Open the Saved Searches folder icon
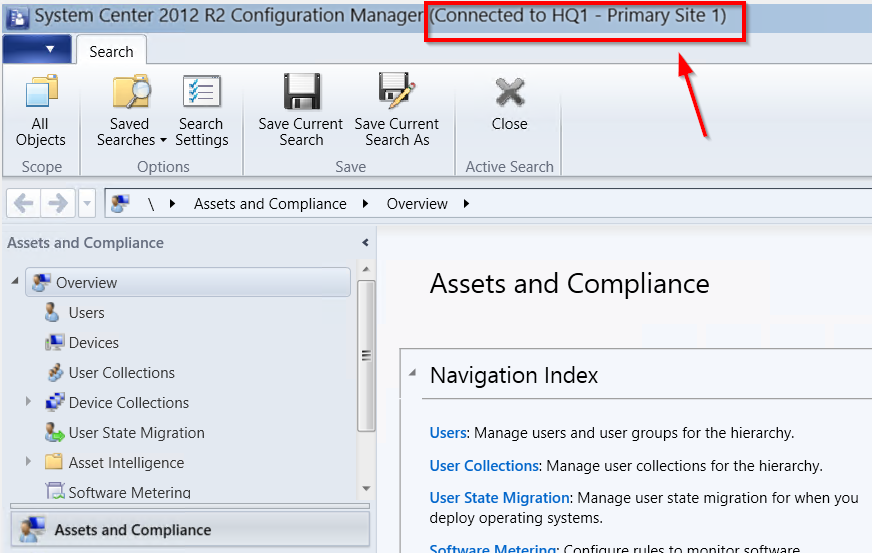The height and width of the screenshot is (553, 872). tap(131, 91)
